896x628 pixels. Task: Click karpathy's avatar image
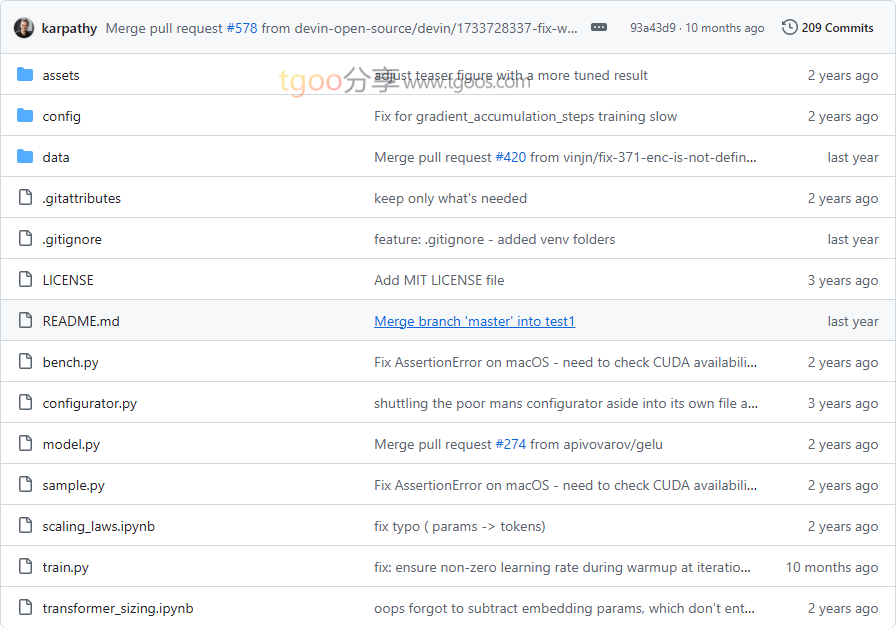[x=24, y=28]
